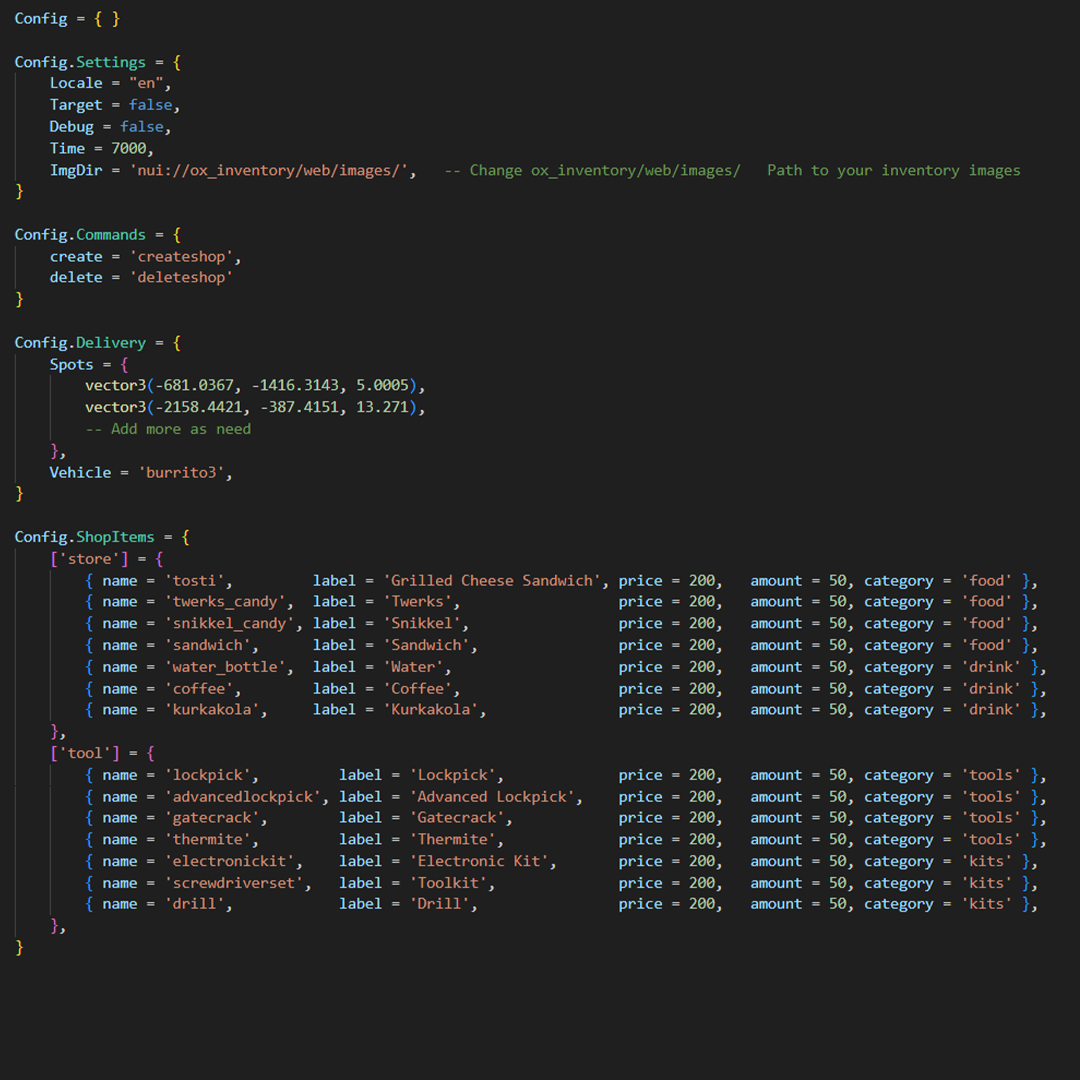Image resolution: width=1080 pixels, height=1080 pixels.
Task: Click the 'twerks_candy' item name
Action: [225, 601]
